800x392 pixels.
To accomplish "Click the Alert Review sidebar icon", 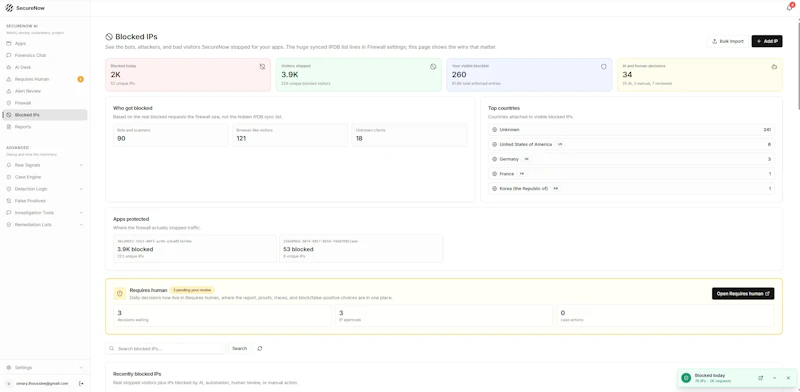I will click(9, 91).
